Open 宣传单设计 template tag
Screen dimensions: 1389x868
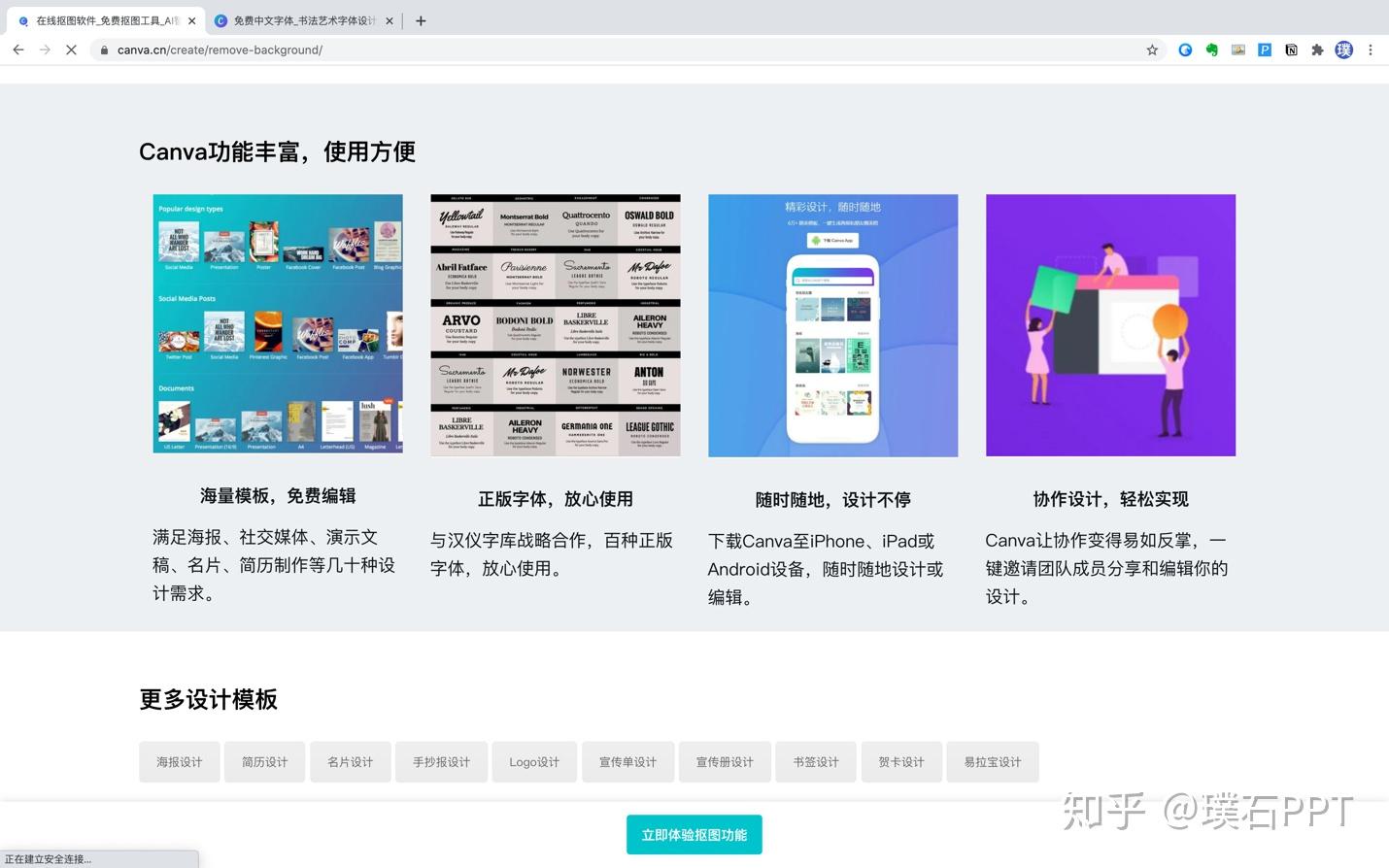tap(628, 762)
